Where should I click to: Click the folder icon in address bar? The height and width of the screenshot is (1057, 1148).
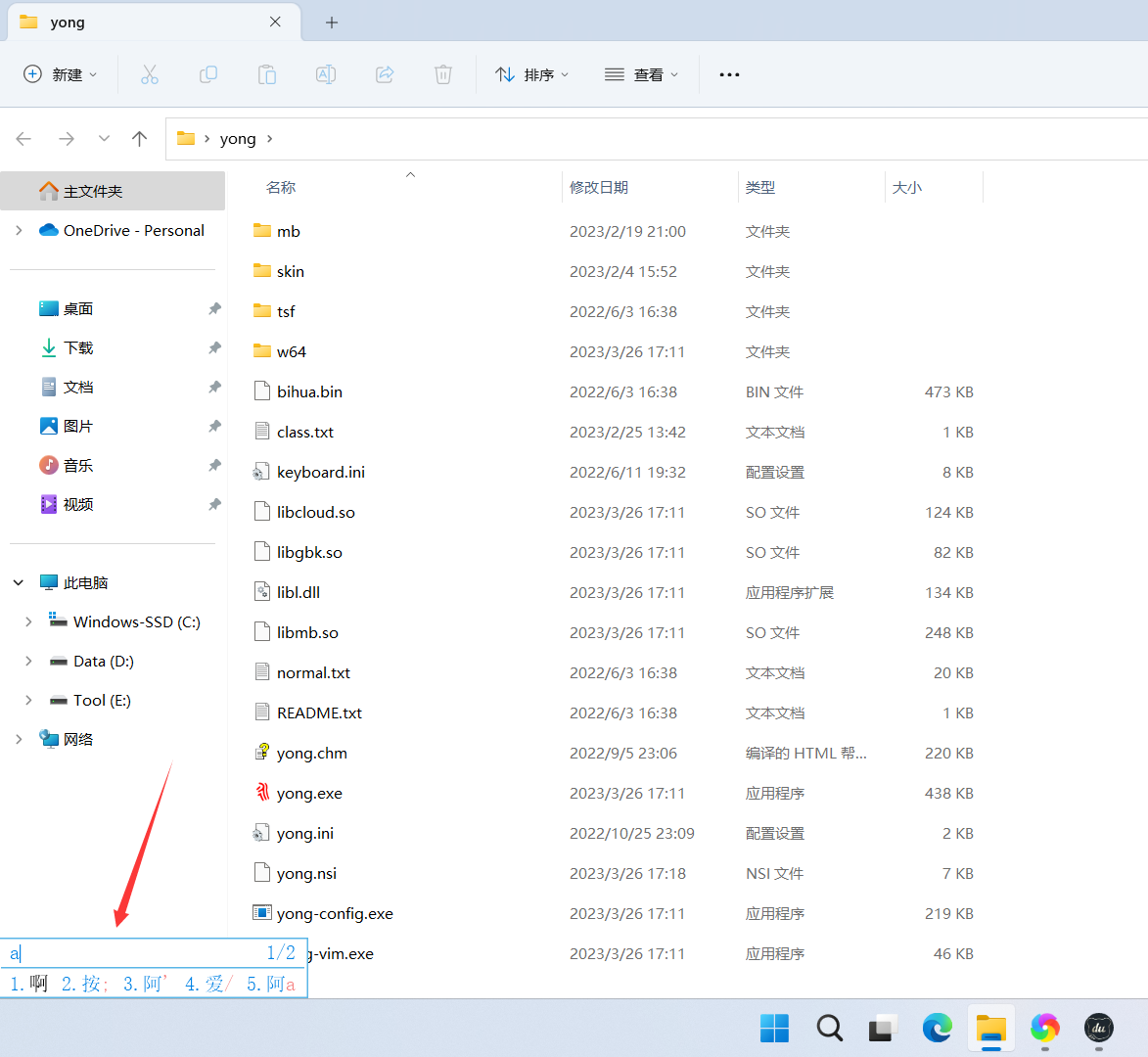click(186, 138)
